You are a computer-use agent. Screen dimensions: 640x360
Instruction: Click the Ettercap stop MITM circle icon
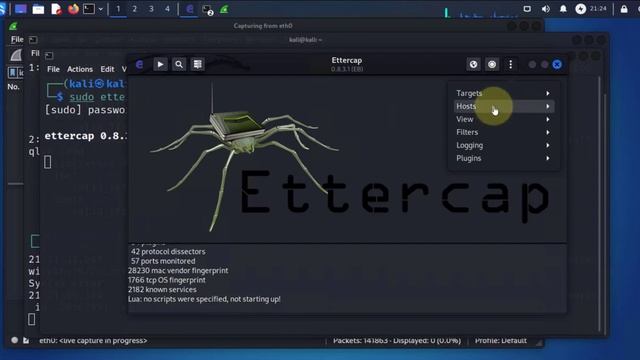[x=492, y=64]
